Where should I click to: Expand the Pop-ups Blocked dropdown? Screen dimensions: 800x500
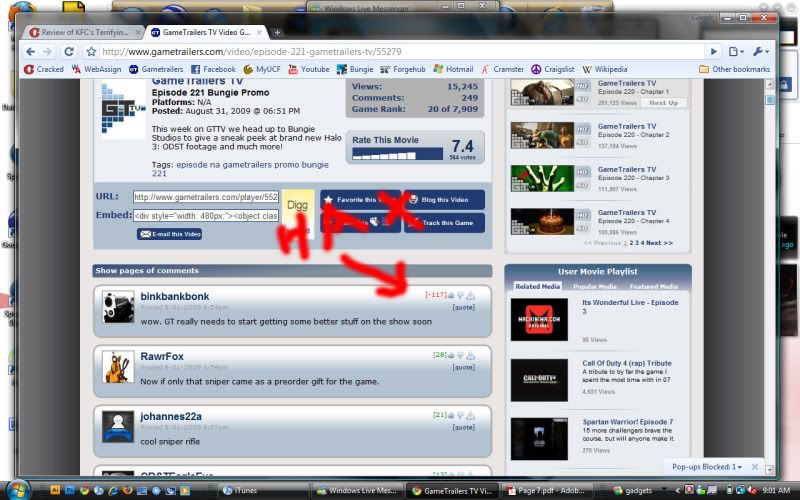tap(706, 466)
